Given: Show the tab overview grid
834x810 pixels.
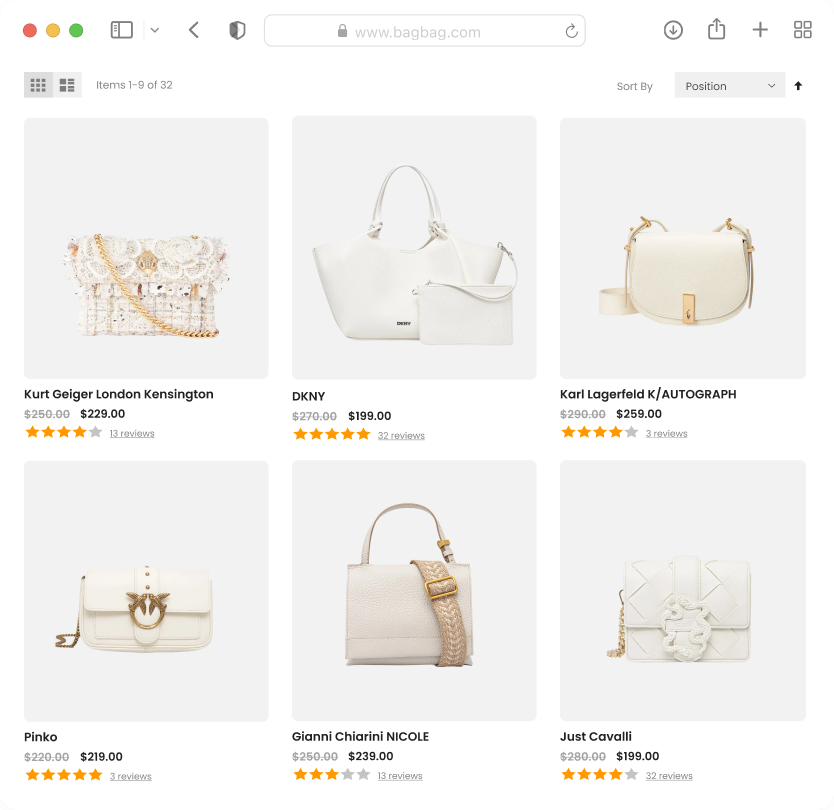Looking at the screenshot, I should pos(802,30).
